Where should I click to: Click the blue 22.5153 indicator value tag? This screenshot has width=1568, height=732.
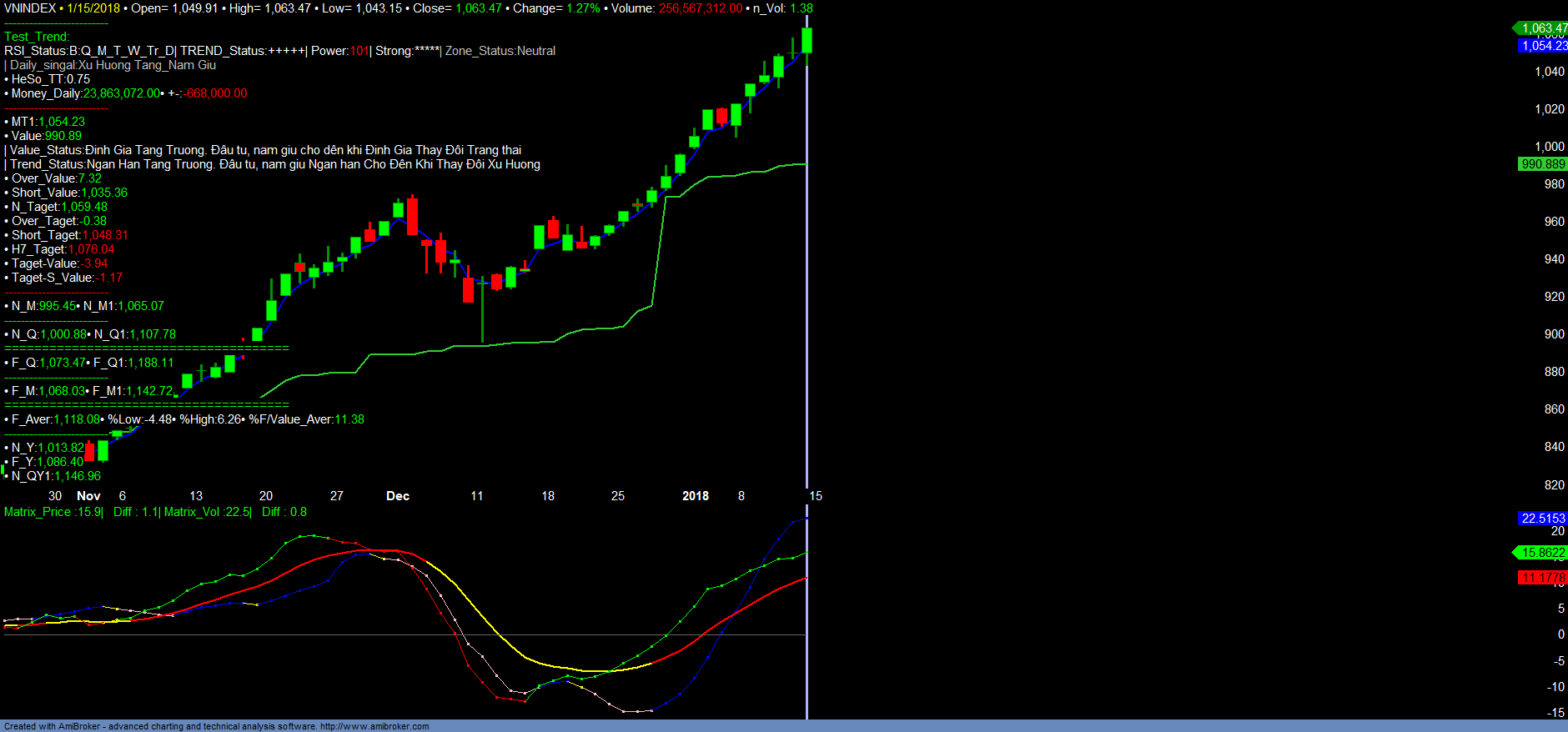pyautogui.click(x=1543, y=519)
